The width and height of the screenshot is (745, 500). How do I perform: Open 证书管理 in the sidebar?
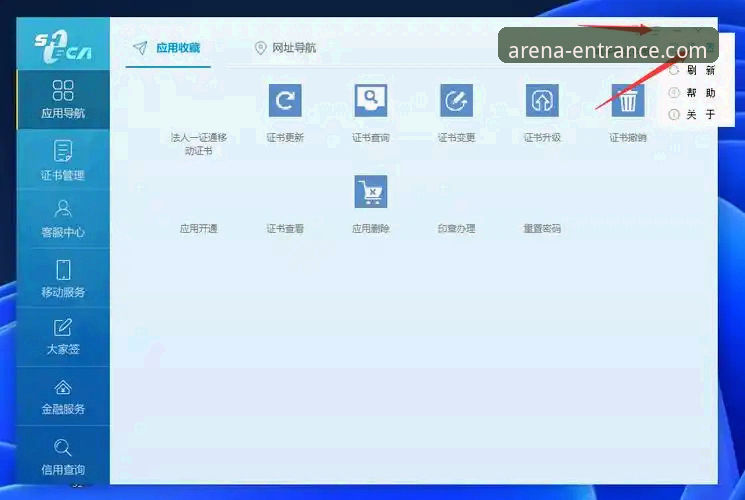(63, 161)
